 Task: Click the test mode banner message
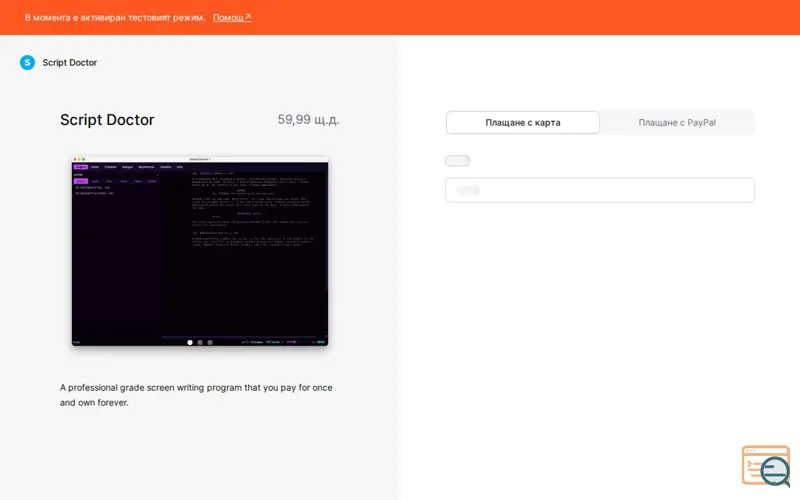click(x=115, y=17)
